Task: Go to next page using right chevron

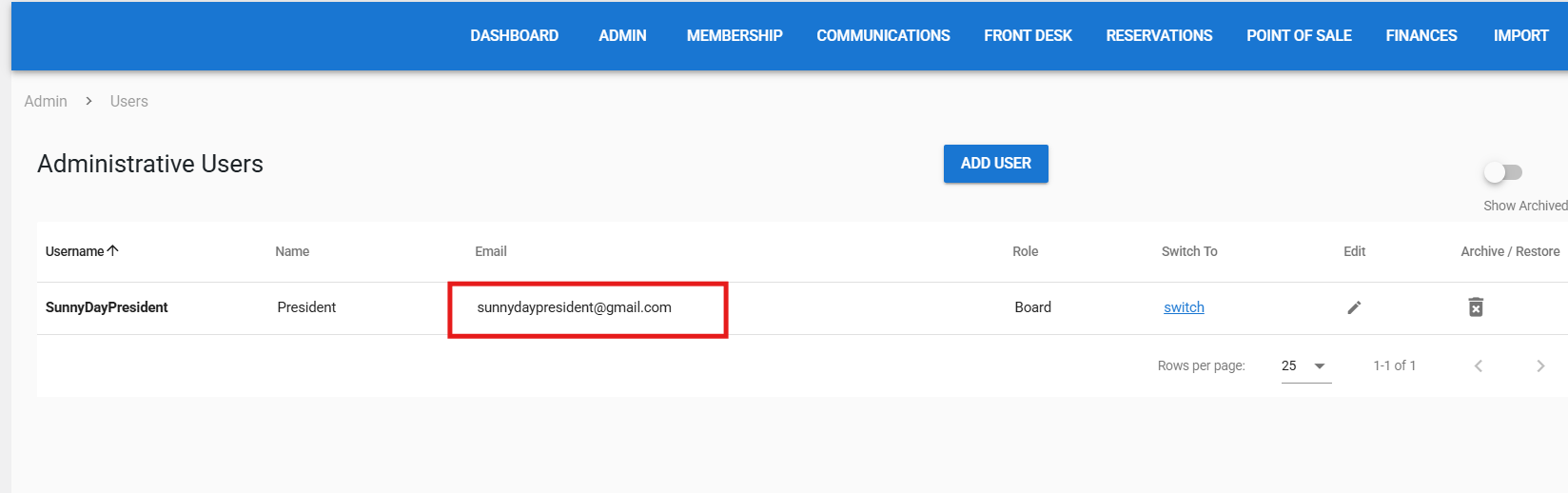Action: coord(1540,366)
